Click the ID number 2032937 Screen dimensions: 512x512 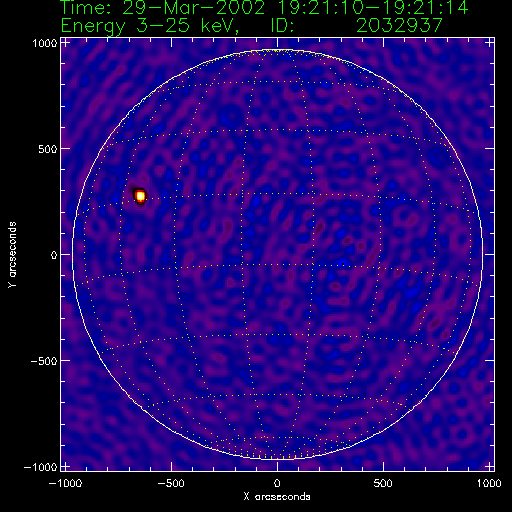pos(399,25)
